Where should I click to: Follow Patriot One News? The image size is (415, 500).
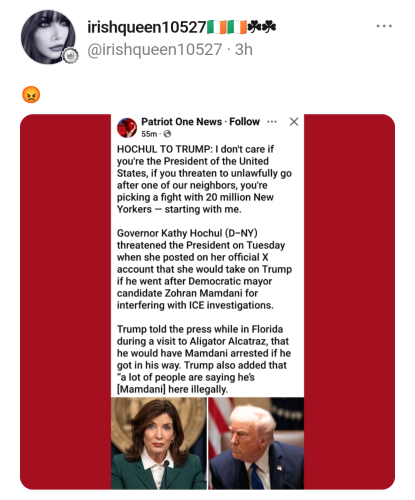244,122
